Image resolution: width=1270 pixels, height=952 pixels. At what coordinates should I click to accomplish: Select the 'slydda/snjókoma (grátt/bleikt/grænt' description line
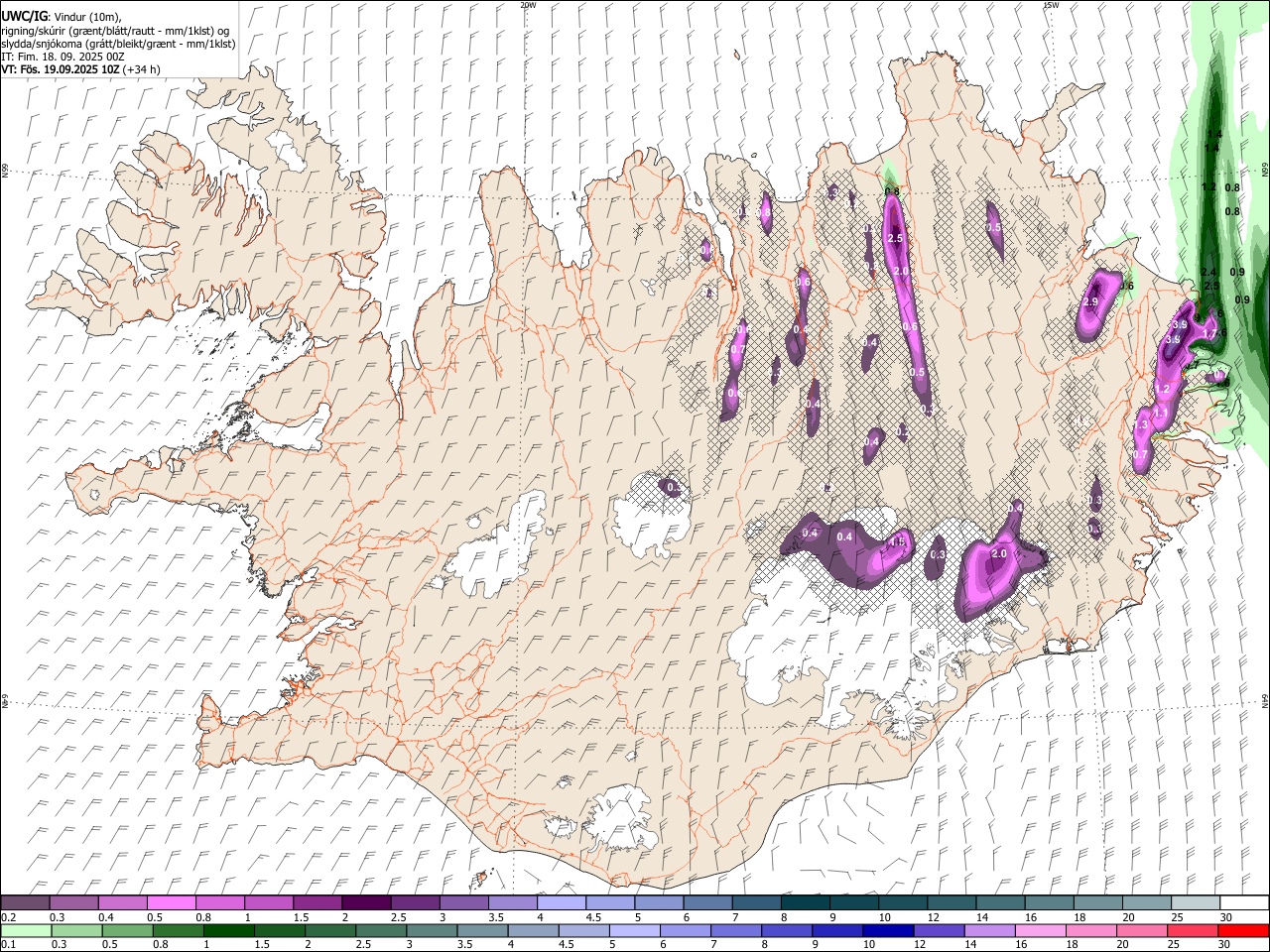(118, 45)
